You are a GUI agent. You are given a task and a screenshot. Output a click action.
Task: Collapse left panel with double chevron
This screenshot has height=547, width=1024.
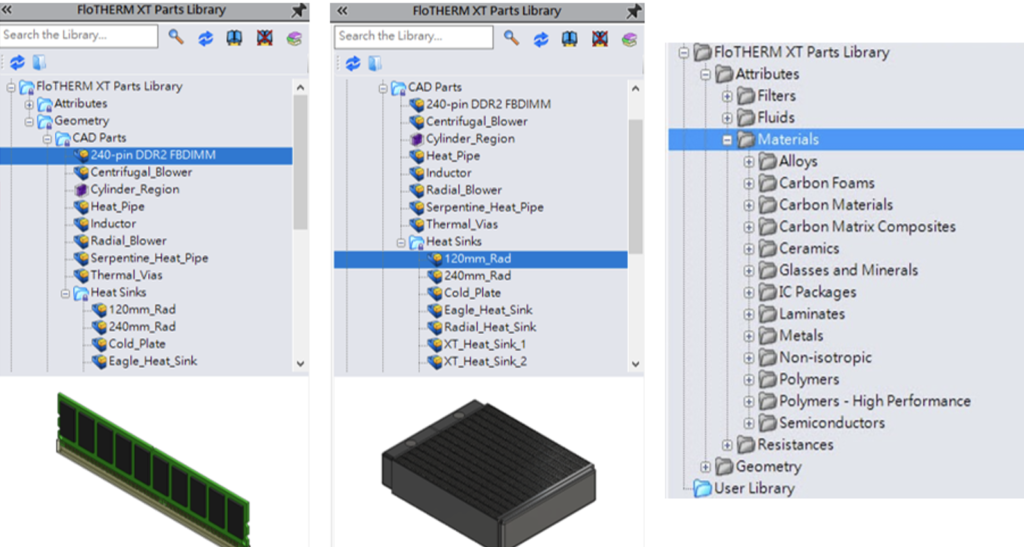(x=7, y=10)
